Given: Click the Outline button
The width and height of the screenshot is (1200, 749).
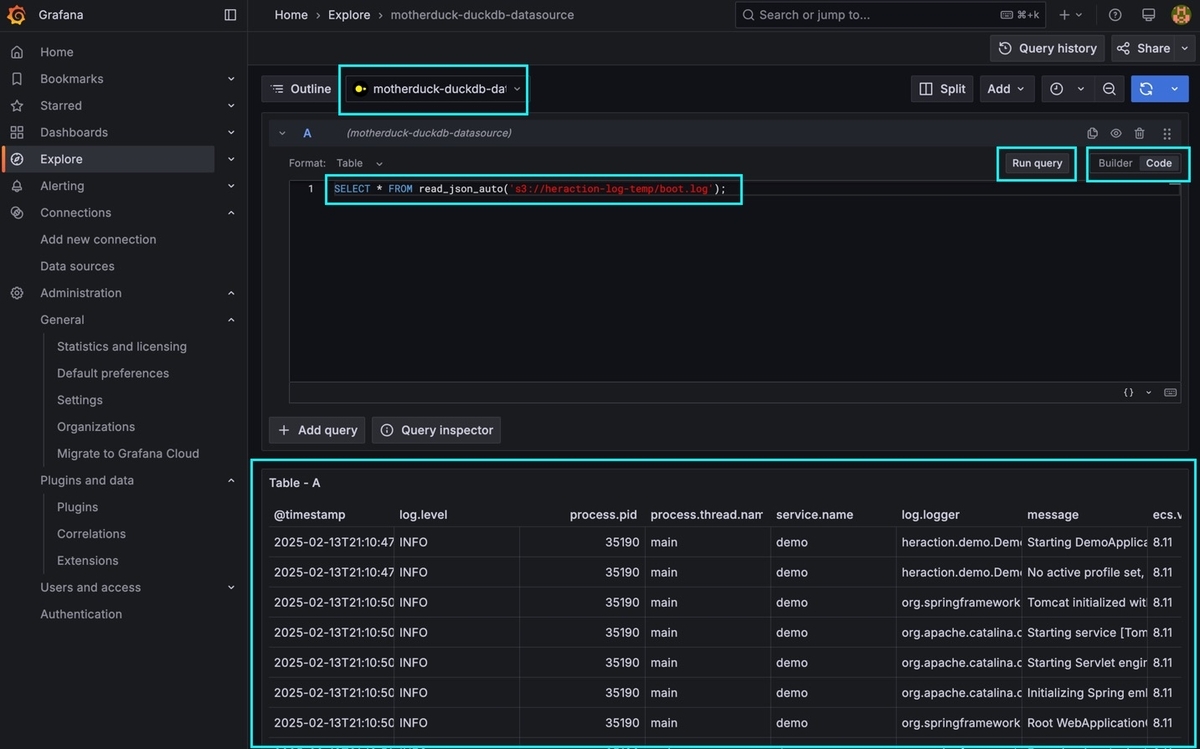Looking at the screenshot, I should (x=301, y=89).
